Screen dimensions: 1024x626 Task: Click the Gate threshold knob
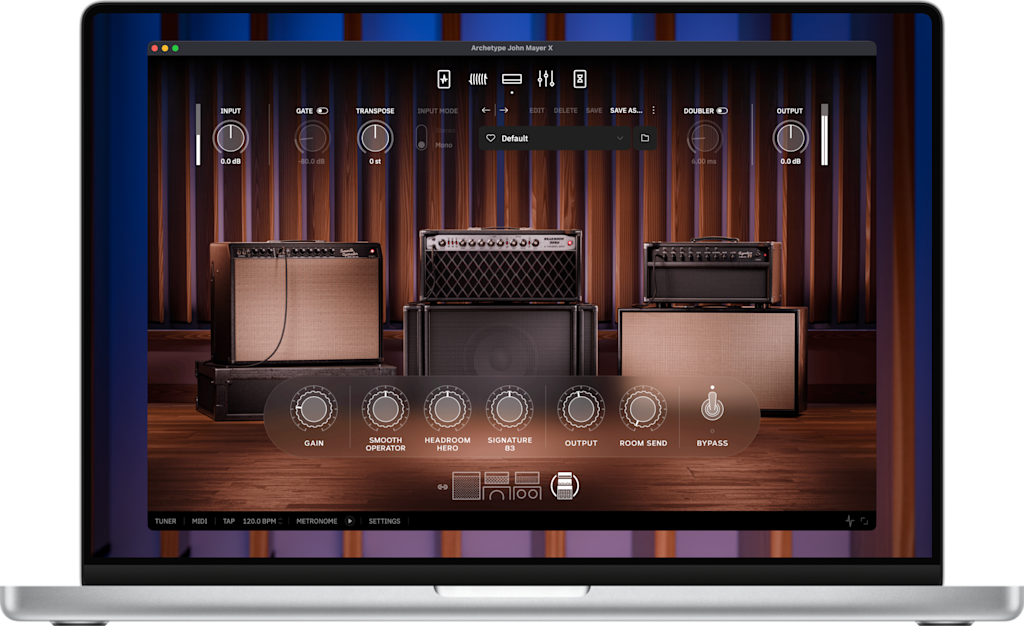(312, 138)
